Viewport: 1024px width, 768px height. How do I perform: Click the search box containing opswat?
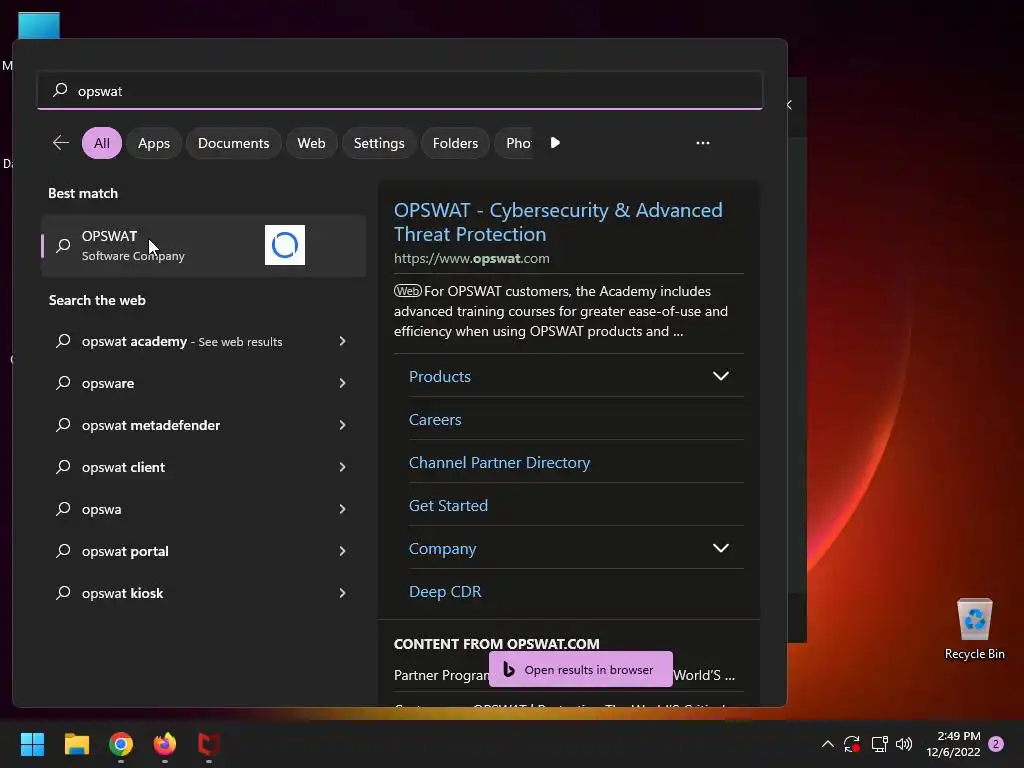(400, 91)
